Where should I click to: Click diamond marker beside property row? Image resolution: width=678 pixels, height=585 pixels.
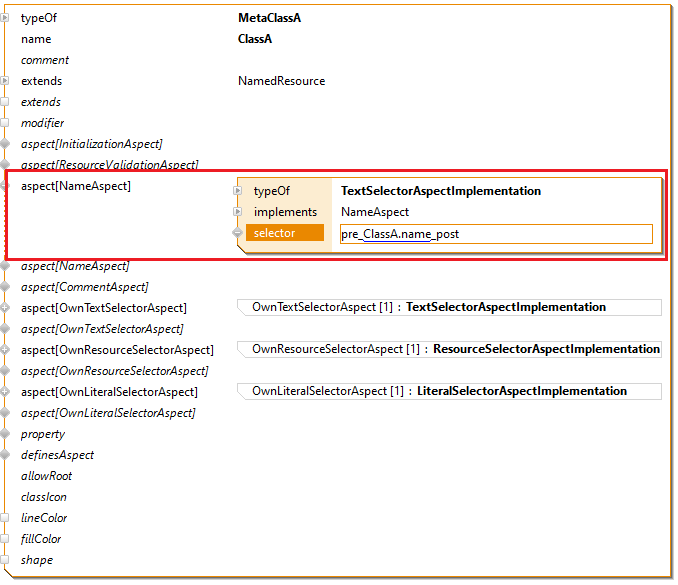[x=5, y=434]
